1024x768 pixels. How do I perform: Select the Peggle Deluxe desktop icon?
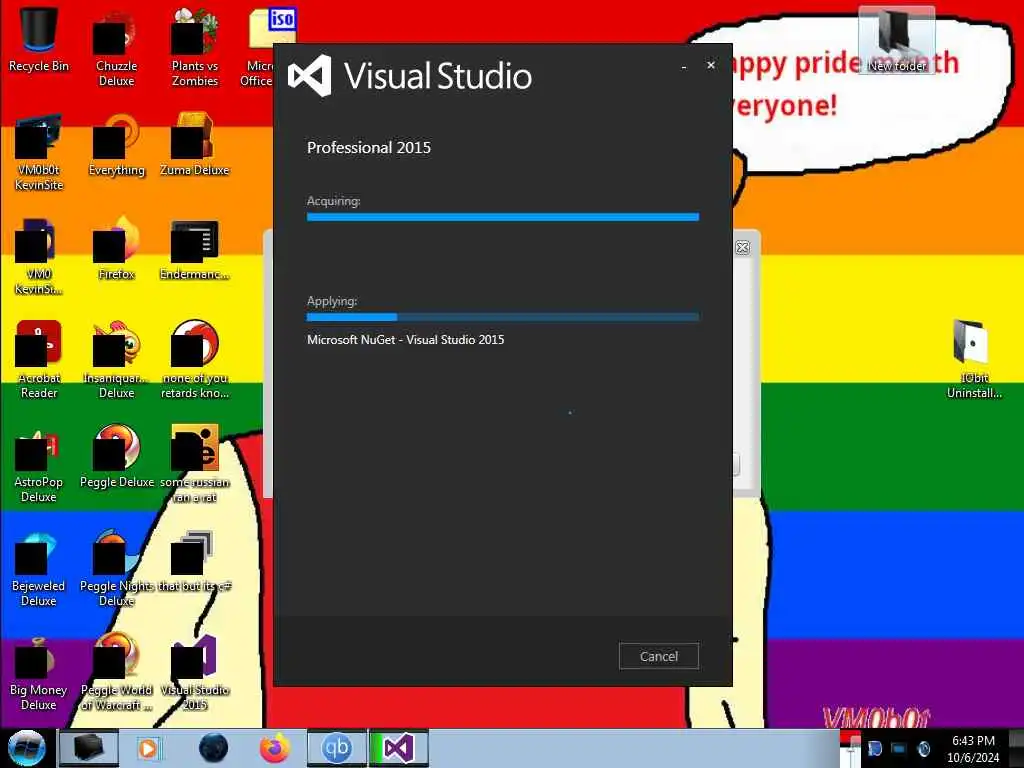tap(116, 457)
